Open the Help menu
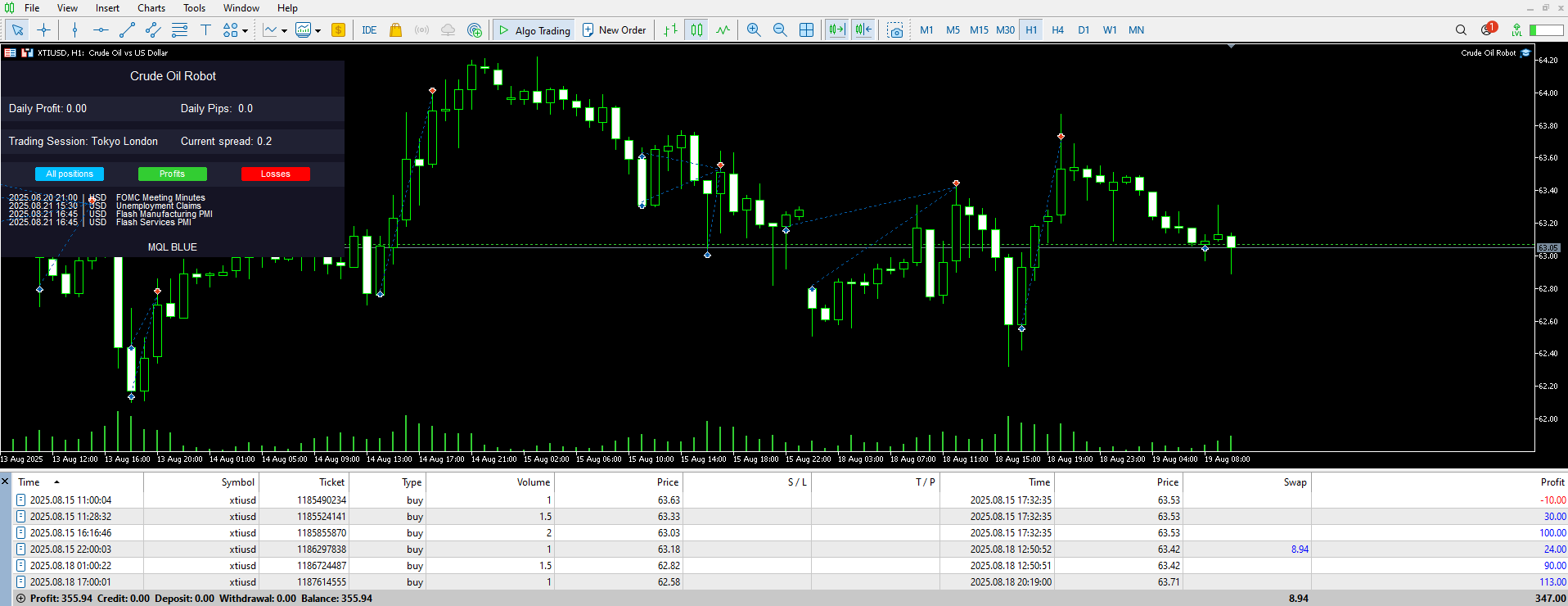 pyautogui.click(x=287, y=8)
